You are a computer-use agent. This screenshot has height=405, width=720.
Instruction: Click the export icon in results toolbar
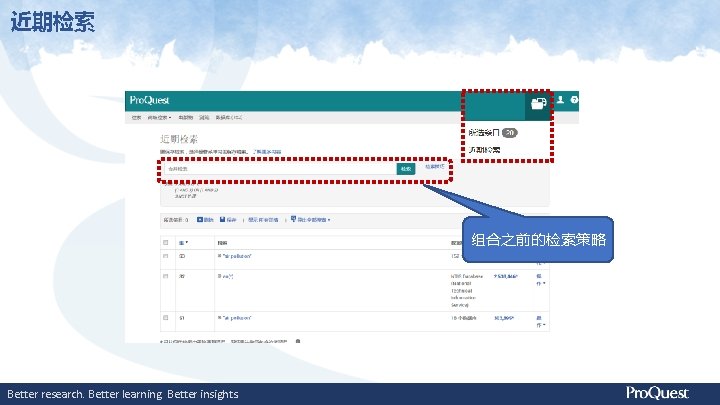(x=293, y=219)
